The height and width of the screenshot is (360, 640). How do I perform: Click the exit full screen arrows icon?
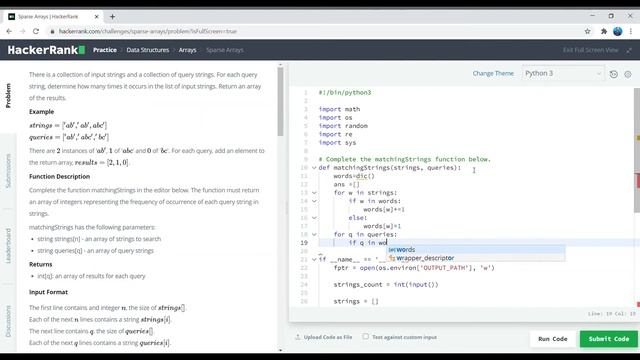click(629, 50)
